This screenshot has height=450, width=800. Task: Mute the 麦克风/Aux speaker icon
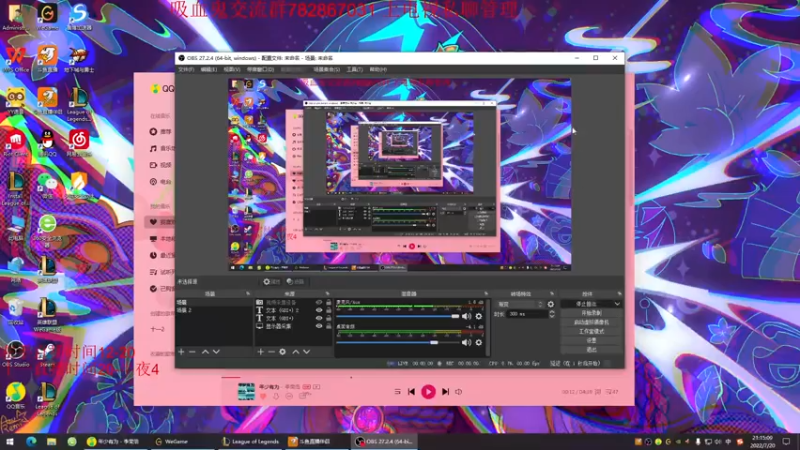(466, 316)
